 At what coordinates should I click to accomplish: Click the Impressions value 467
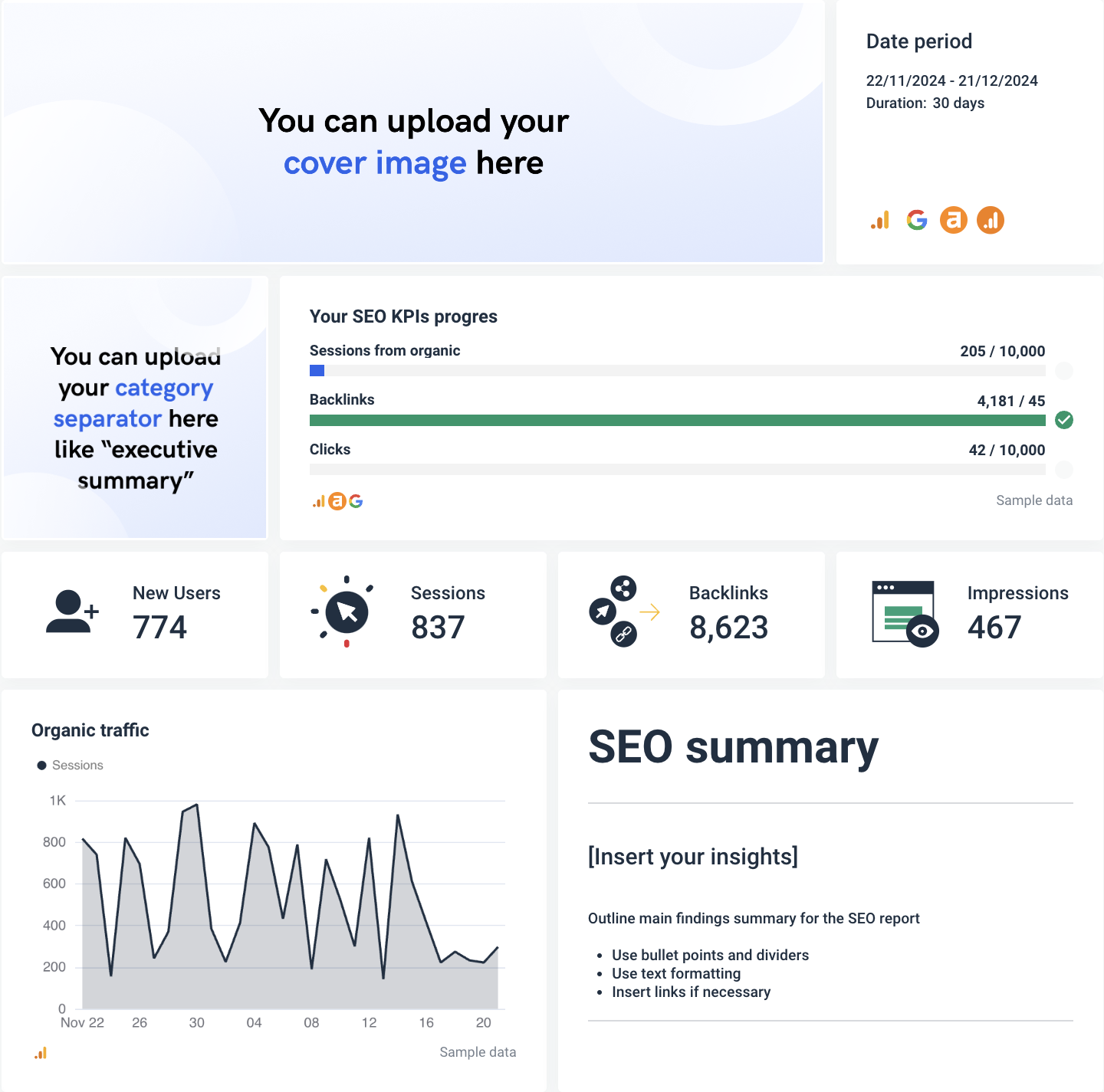(994, 628)
